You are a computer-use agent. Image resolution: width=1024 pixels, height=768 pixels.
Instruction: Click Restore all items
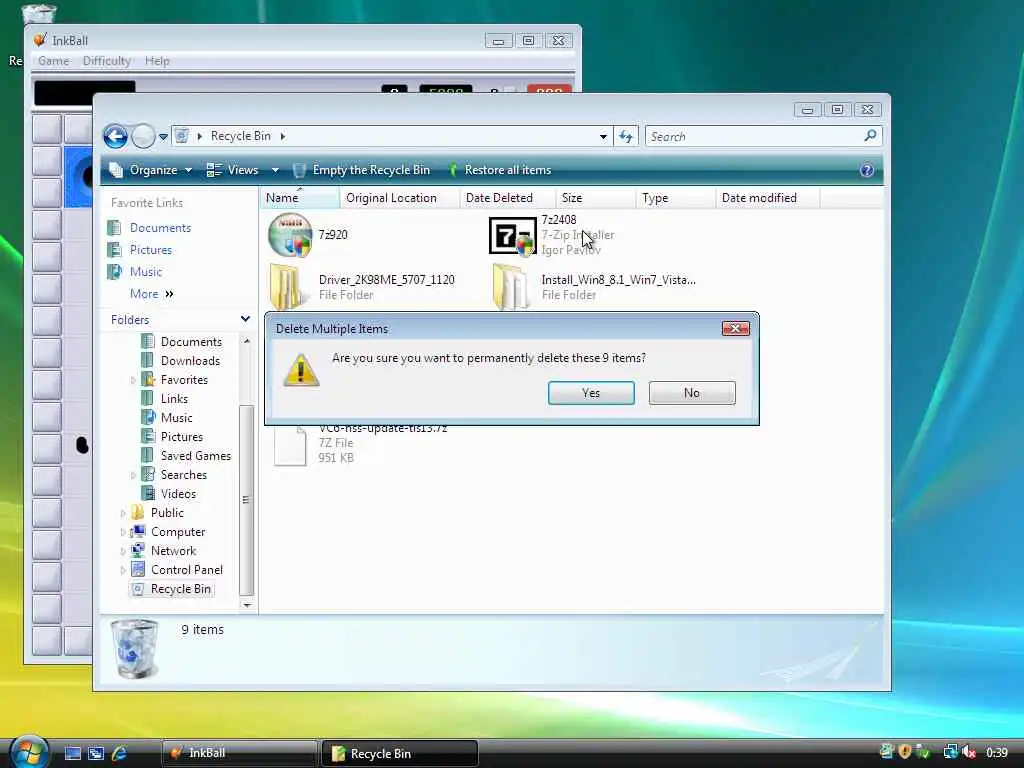pyautogui.click(x=500, y=170)
